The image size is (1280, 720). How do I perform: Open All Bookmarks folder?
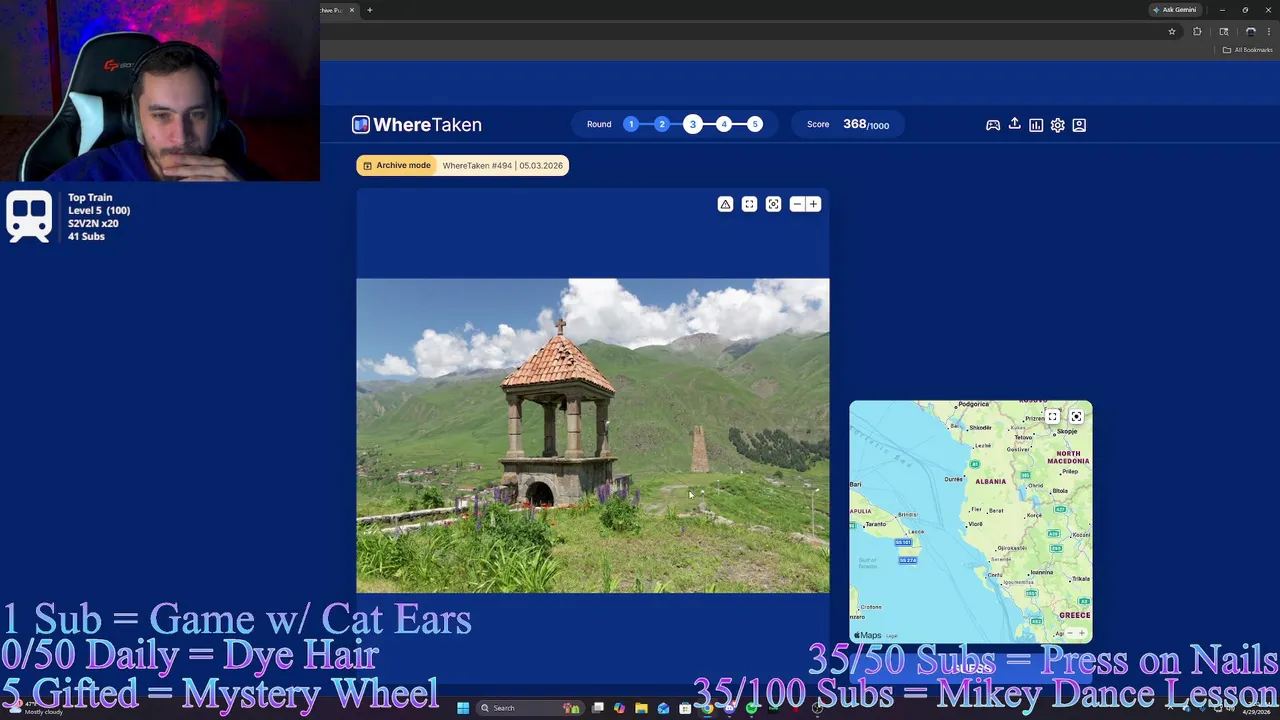click(x=1246, y=50)
